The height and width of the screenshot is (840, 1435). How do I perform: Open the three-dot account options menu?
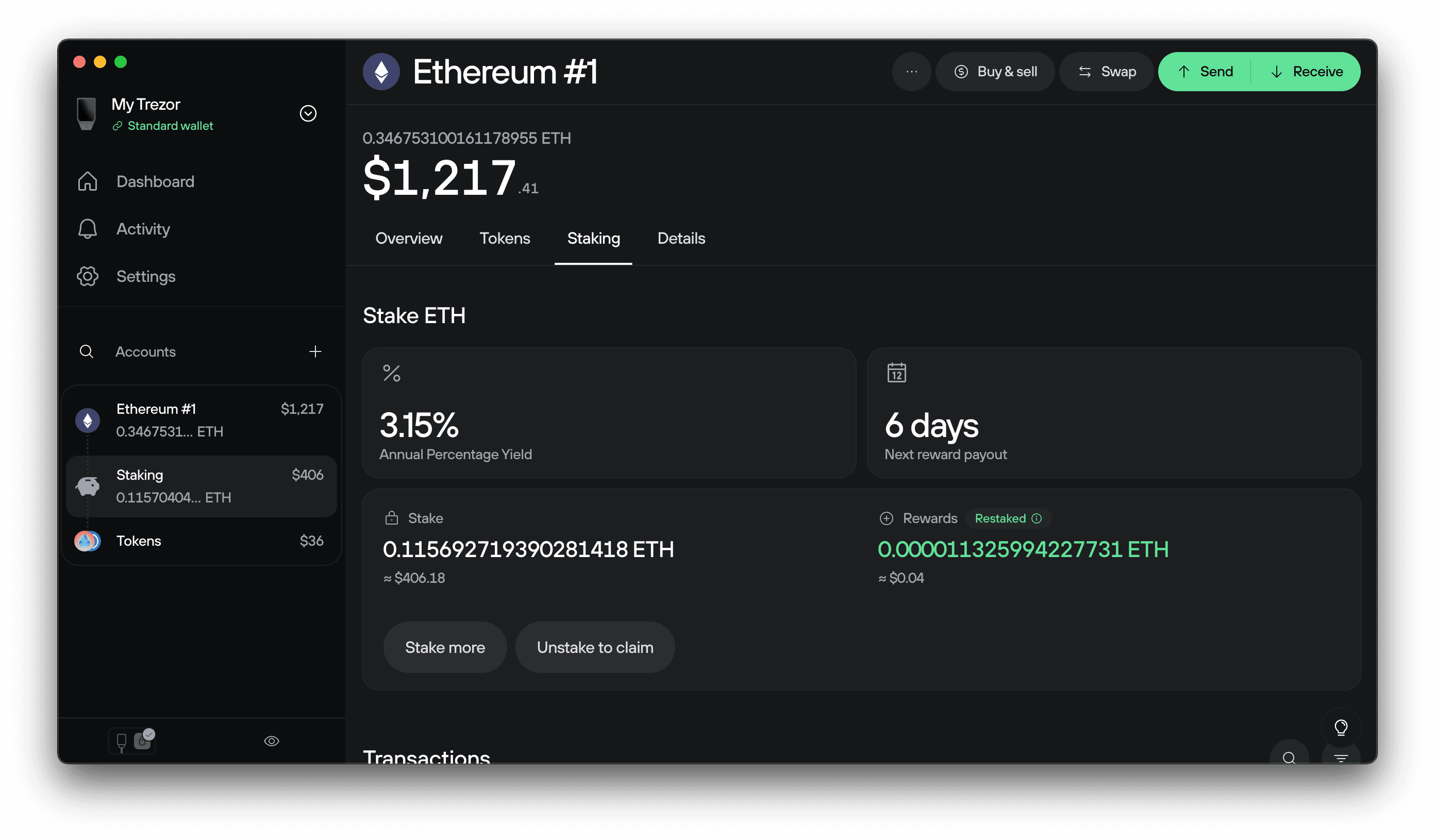[912, 71]
